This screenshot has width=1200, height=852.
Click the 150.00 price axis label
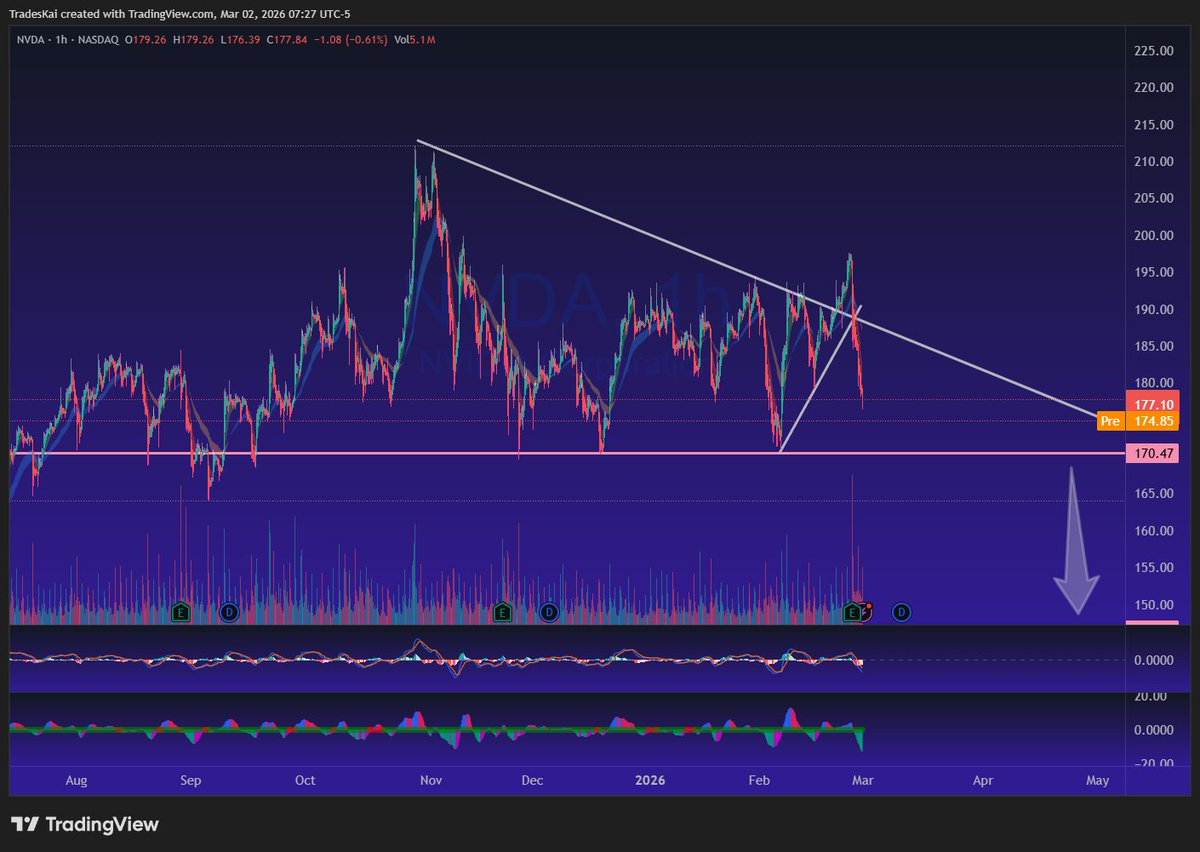[x=1153, y=604]
